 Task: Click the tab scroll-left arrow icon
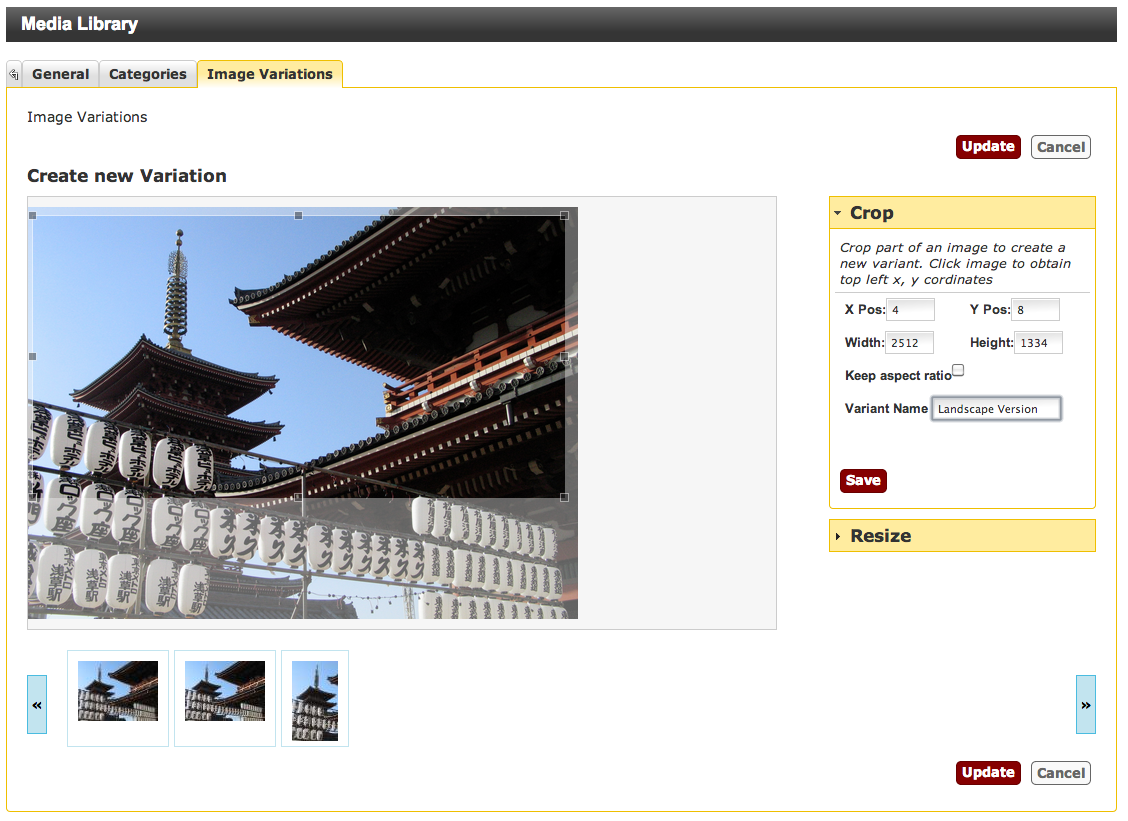pyautogui.click(x=14, y=74)
